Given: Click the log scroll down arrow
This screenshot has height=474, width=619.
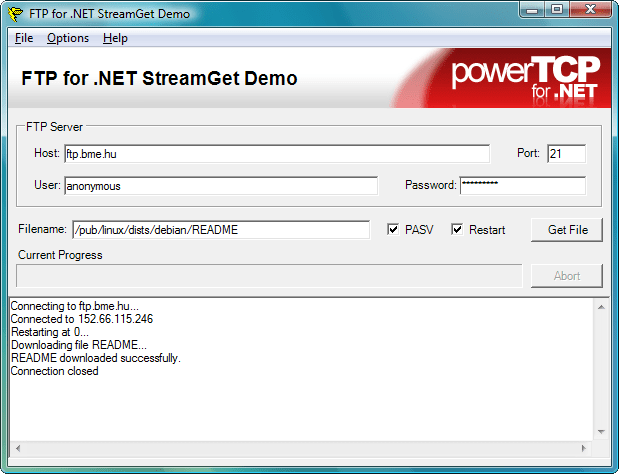Looking at the screenshot, I should pos(601,432).
